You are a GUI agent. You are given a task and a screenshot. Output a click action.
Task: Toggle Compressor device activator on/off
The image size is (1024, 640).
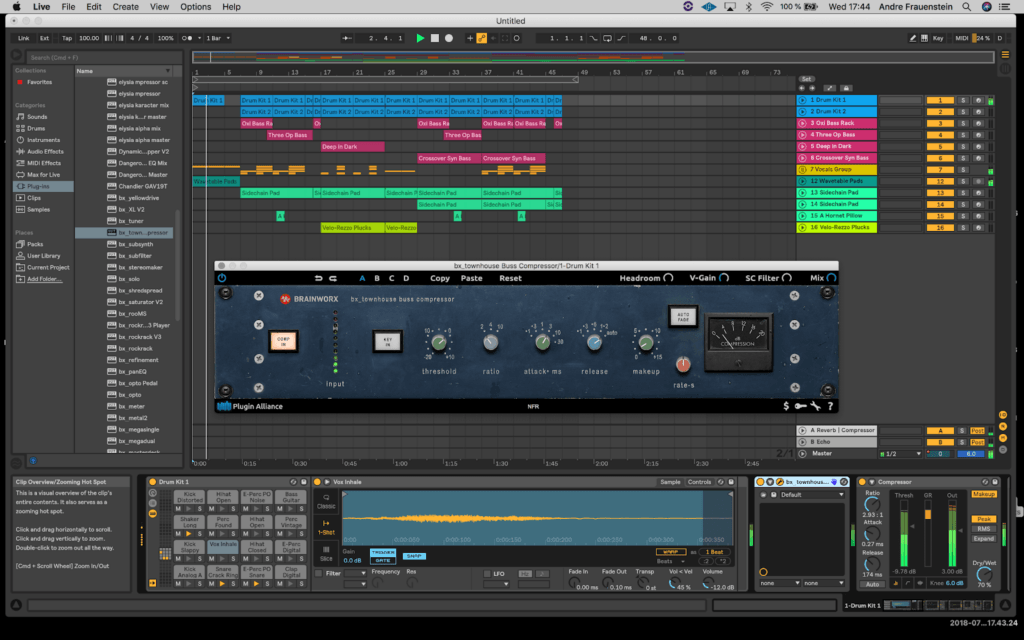coord(862,482)
